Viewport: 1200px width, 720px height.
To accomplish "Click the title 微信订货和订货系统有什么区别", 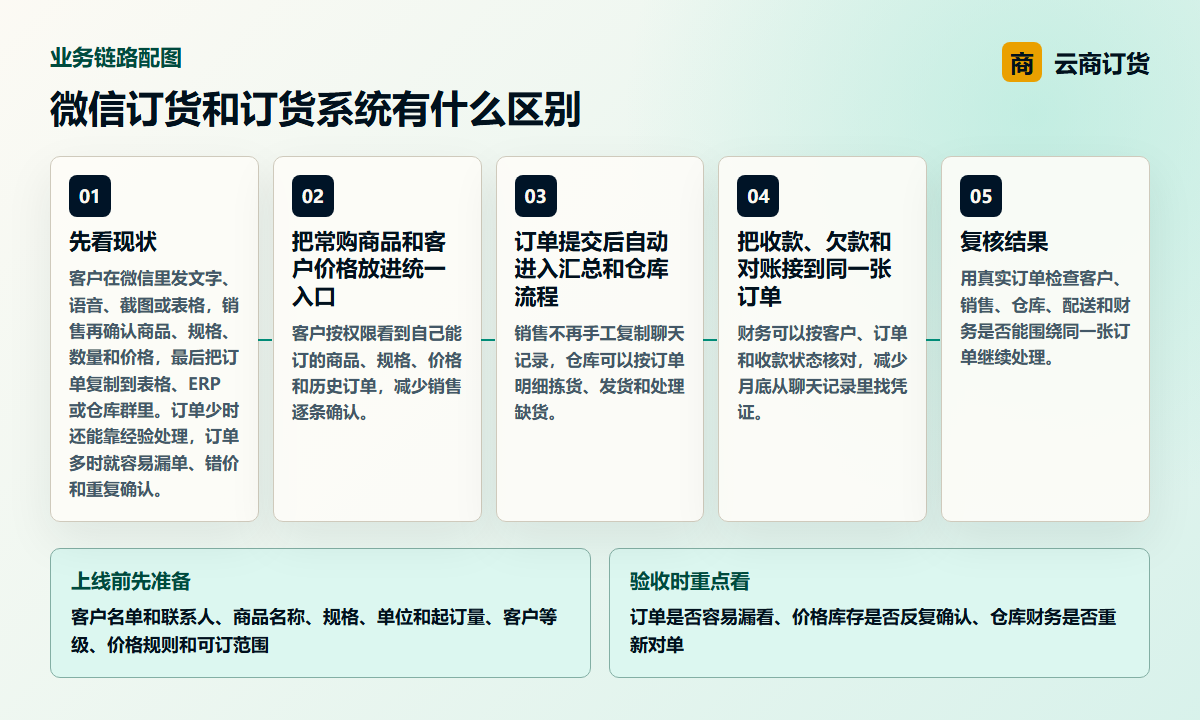I will click(315, 109).
